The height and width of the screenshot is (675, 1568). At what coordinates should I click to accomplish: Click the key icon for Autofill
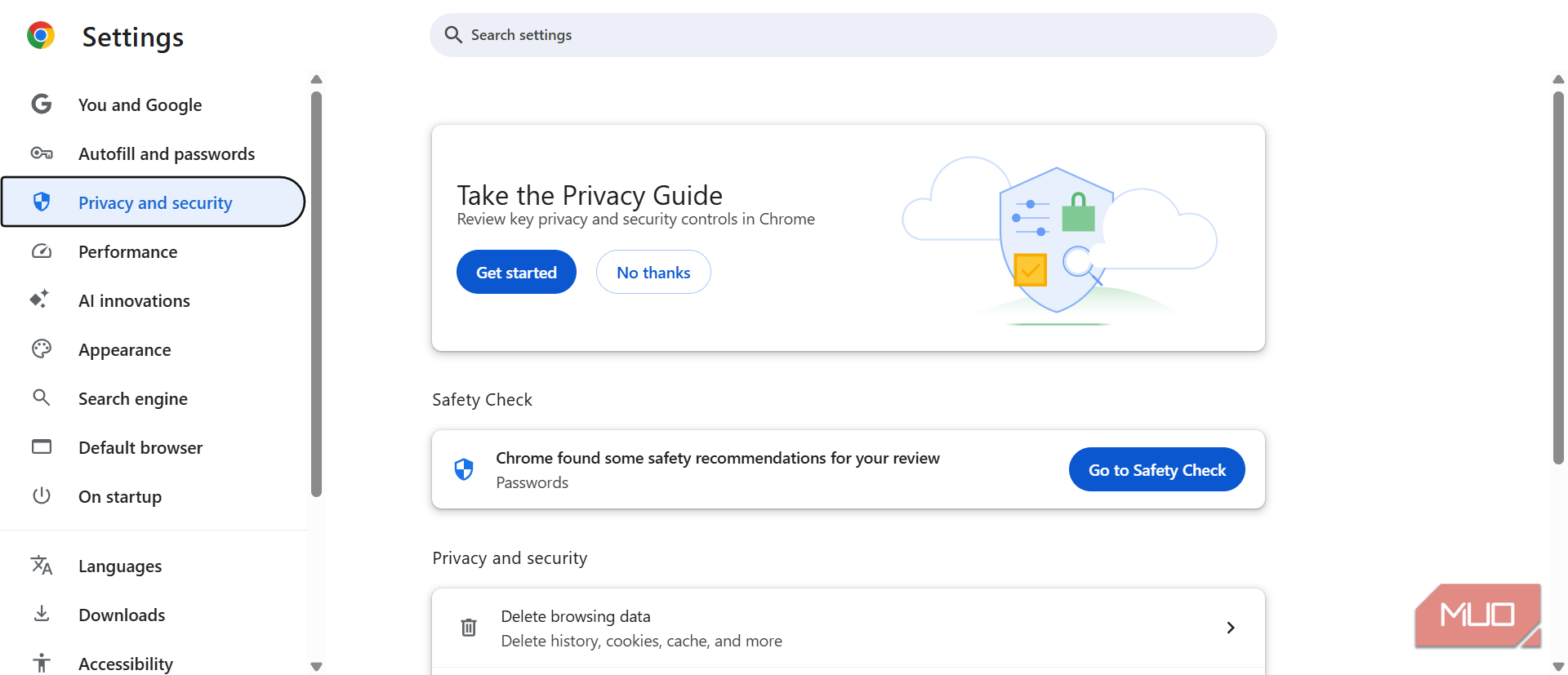[x=42, y=153]
